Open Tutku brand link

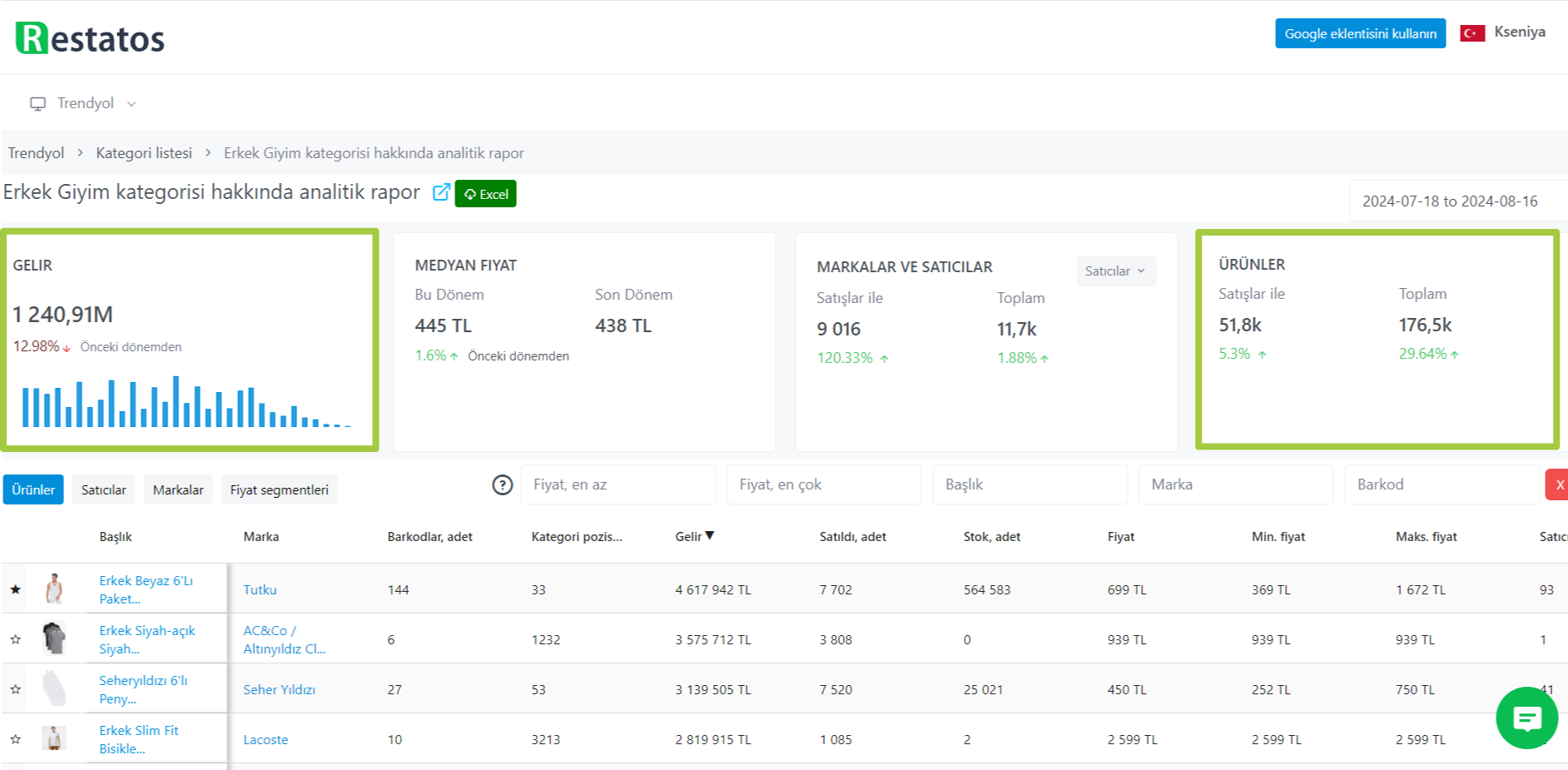[x=260, y=589]
